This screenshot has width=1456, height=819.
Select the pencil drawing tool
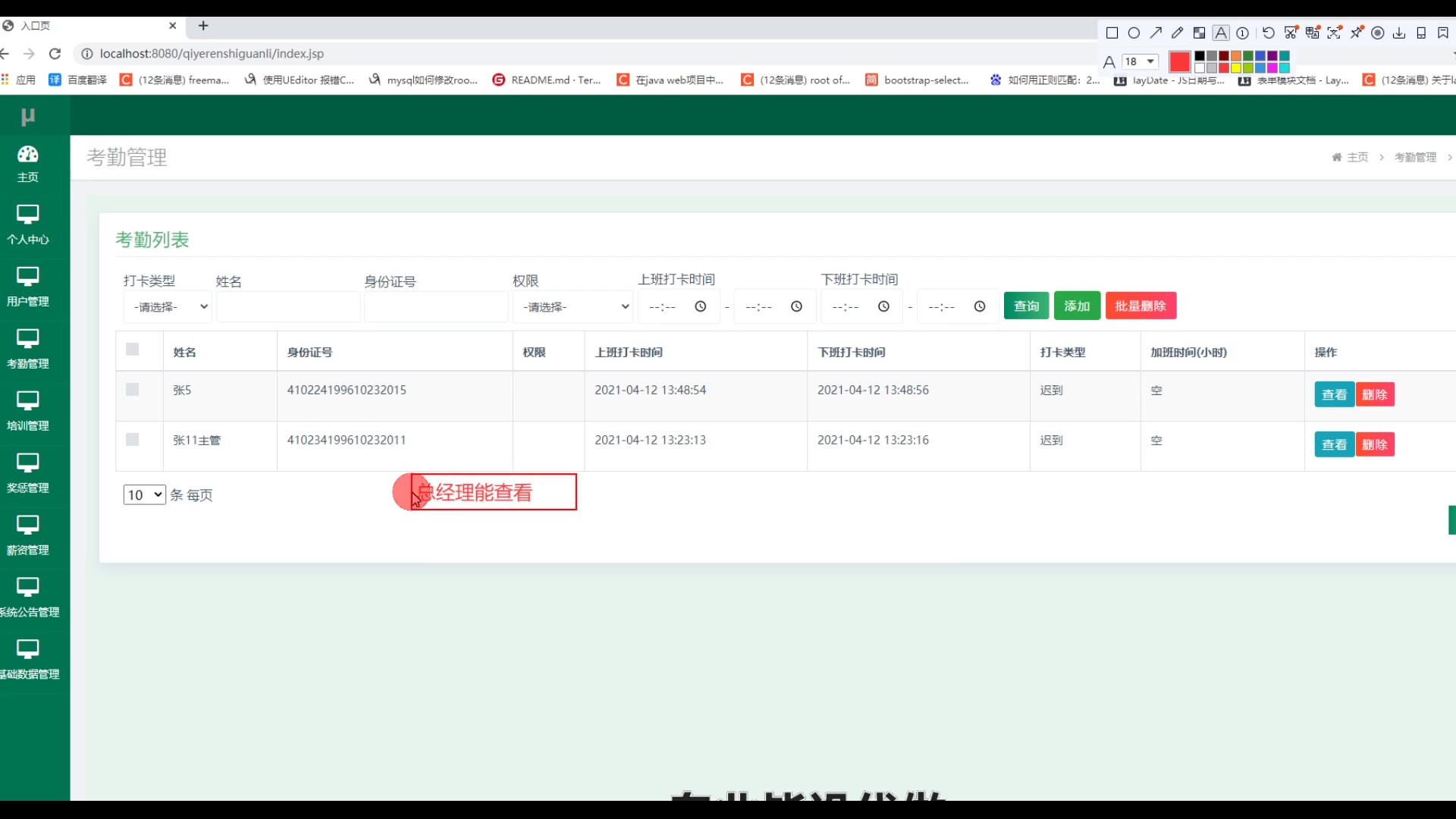1177,33
